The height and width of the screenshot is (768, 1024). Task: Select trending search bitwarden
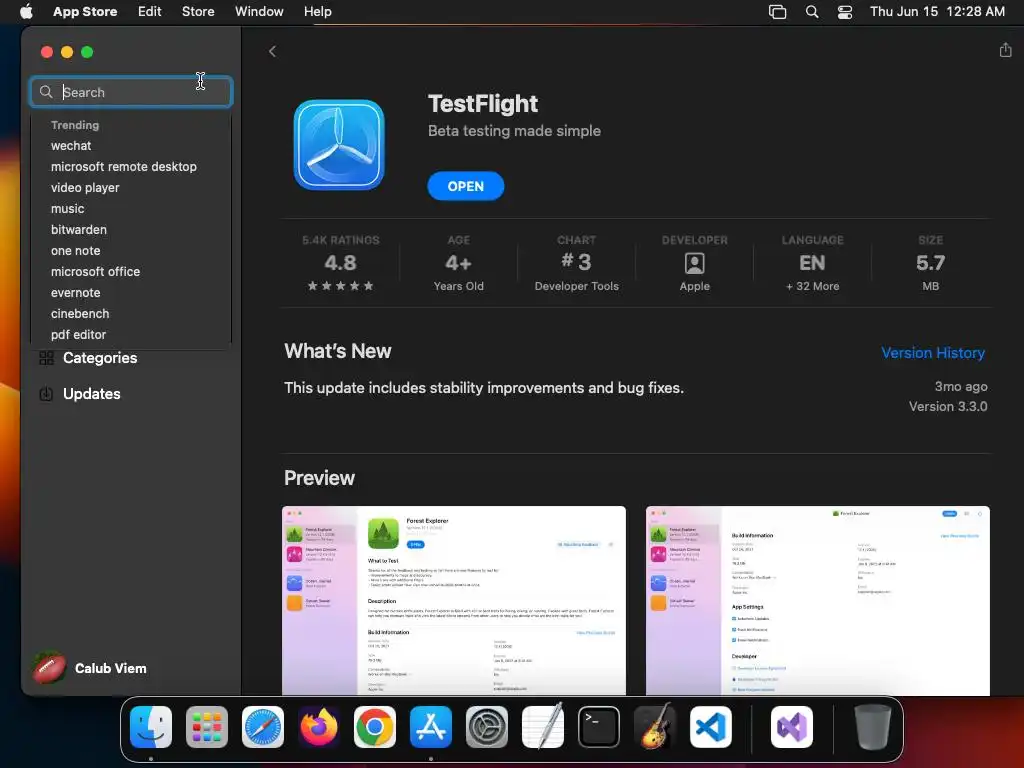click(x=78, y=229)
